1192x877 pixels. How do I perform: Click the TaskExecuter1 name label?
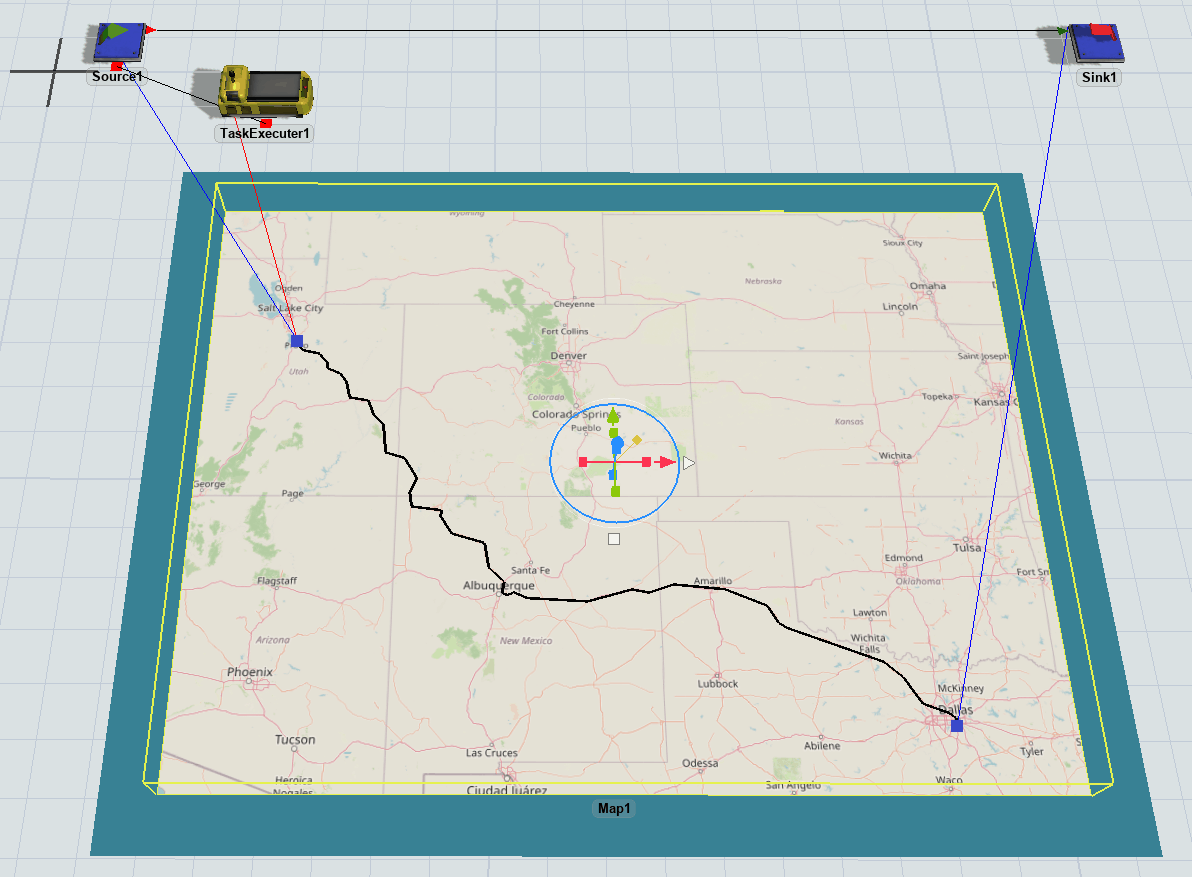pos(265,133)
